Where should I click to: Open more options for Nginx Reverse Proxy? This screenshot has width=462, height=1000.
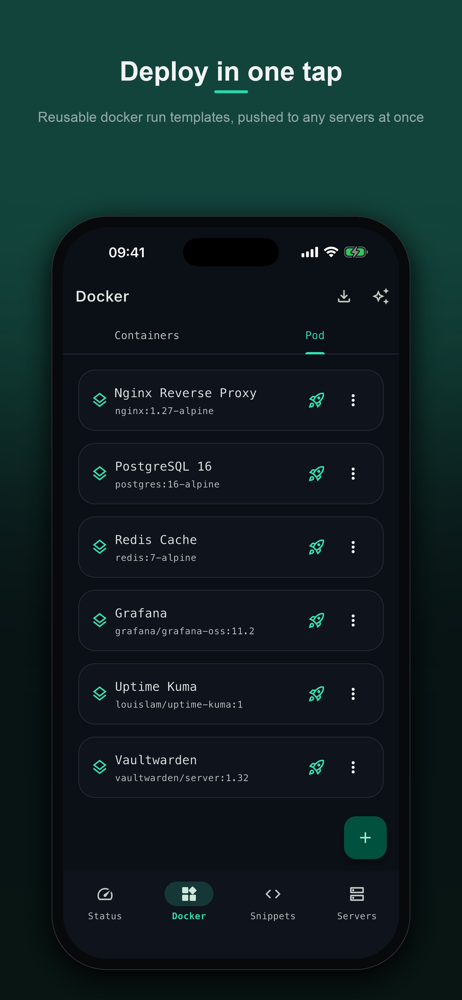[353, 400]
